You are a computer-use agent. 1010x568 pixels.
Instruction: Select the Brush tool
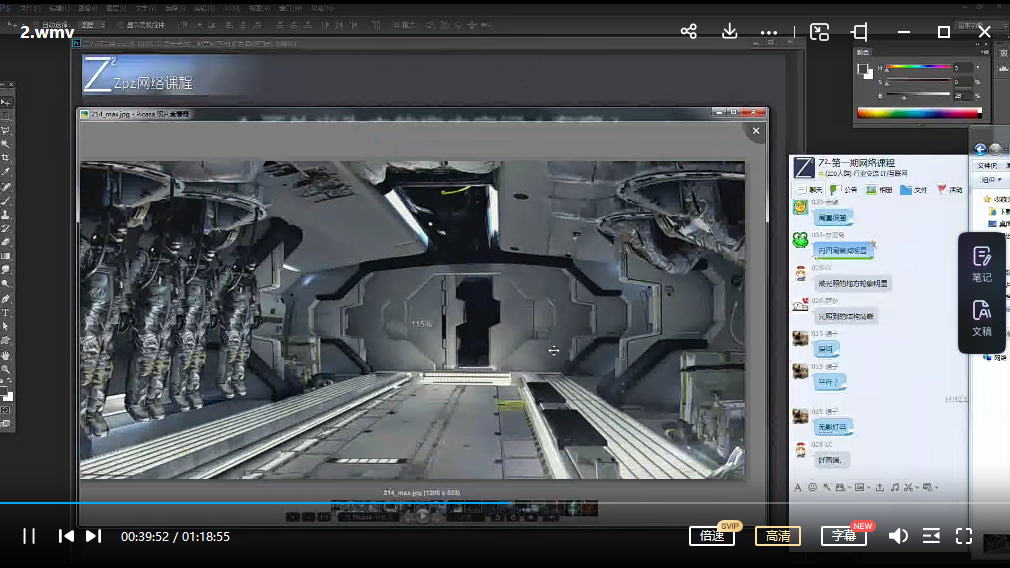(6, 201)
